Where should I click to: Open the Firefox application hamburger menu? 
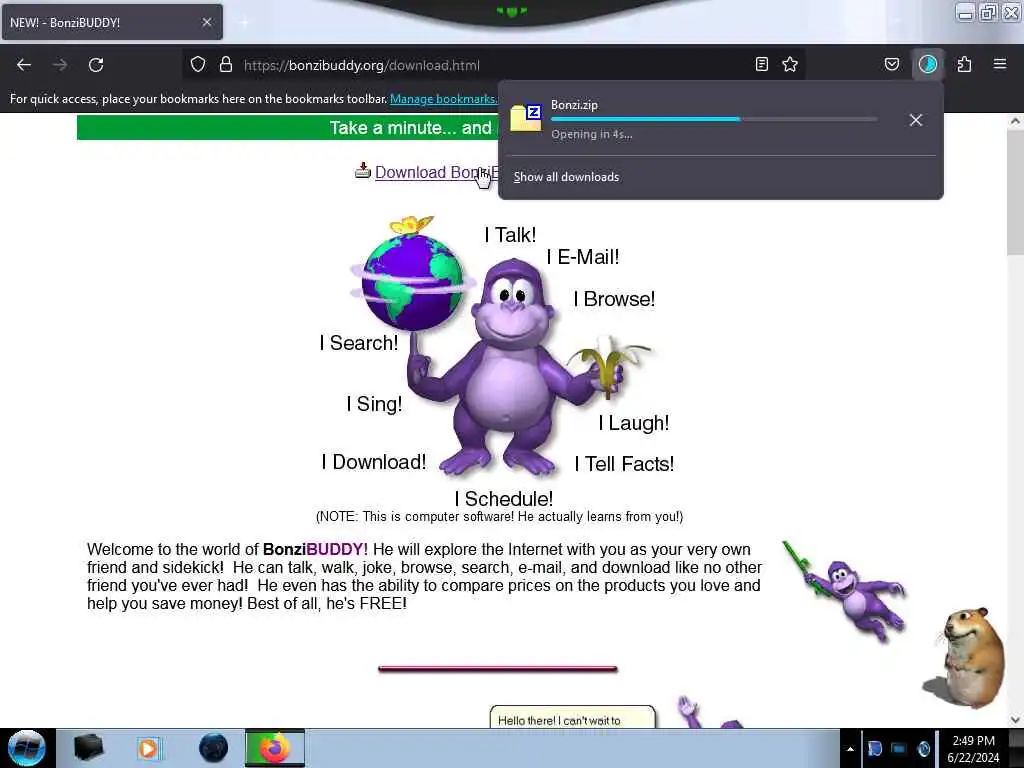999,64
